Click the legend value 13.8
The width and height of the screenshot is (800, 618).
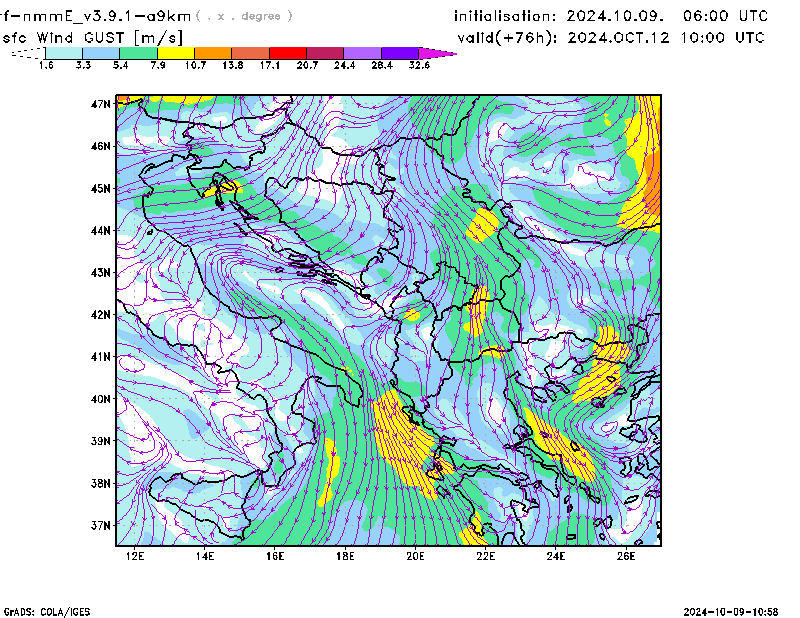click(x=233, y=65)
